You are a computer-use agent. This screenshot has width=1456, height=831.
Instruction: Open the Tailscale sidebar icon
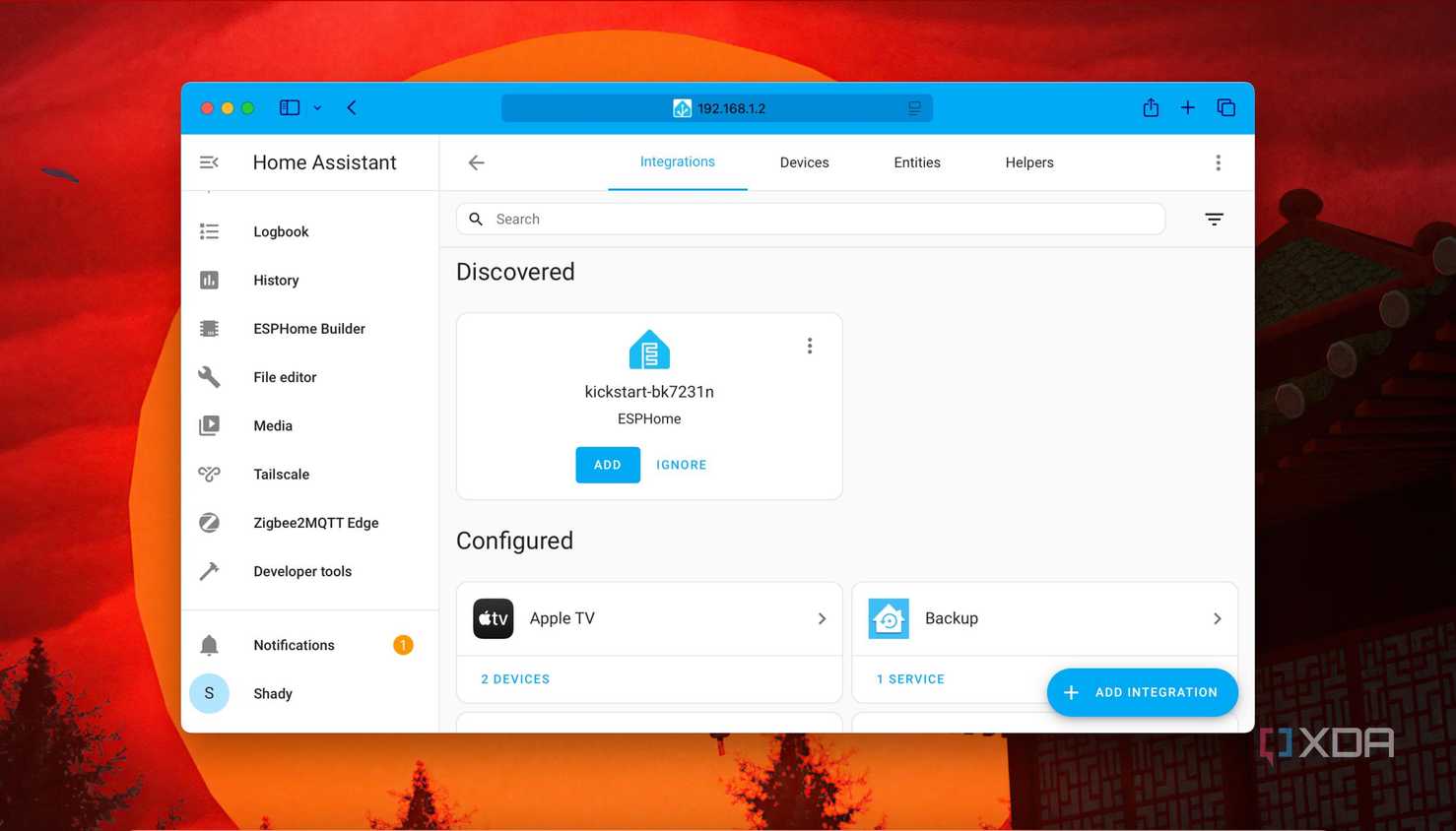point(209,474)
